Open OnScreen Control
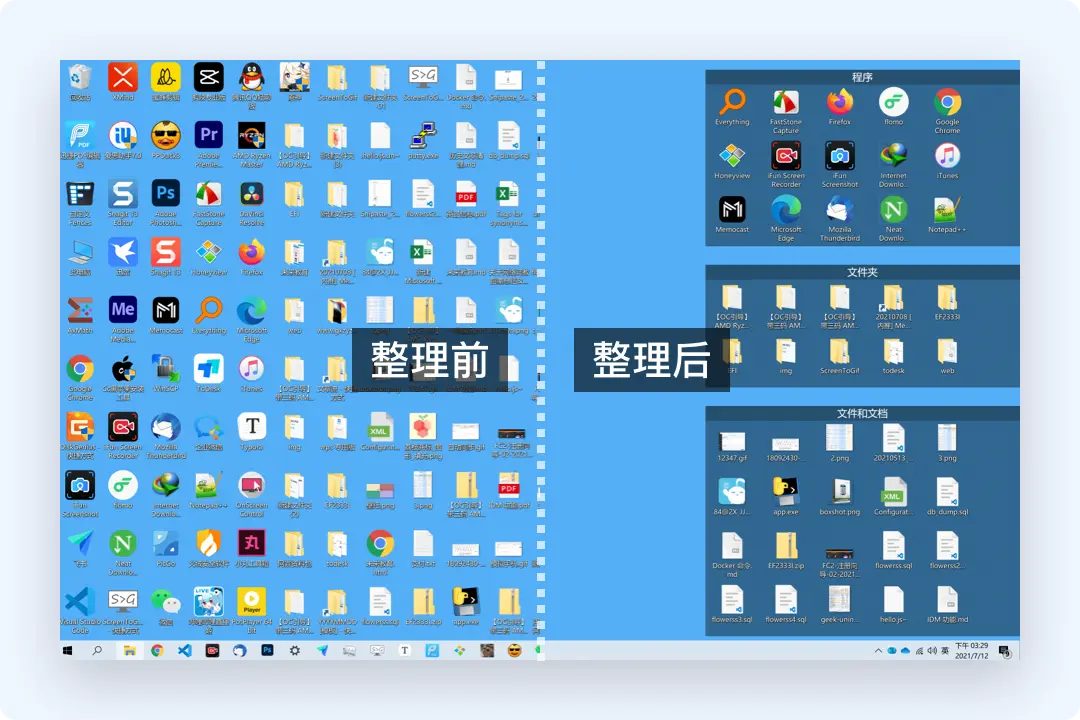Viewport: 1080px width, 720px height. tap(252, 485)
